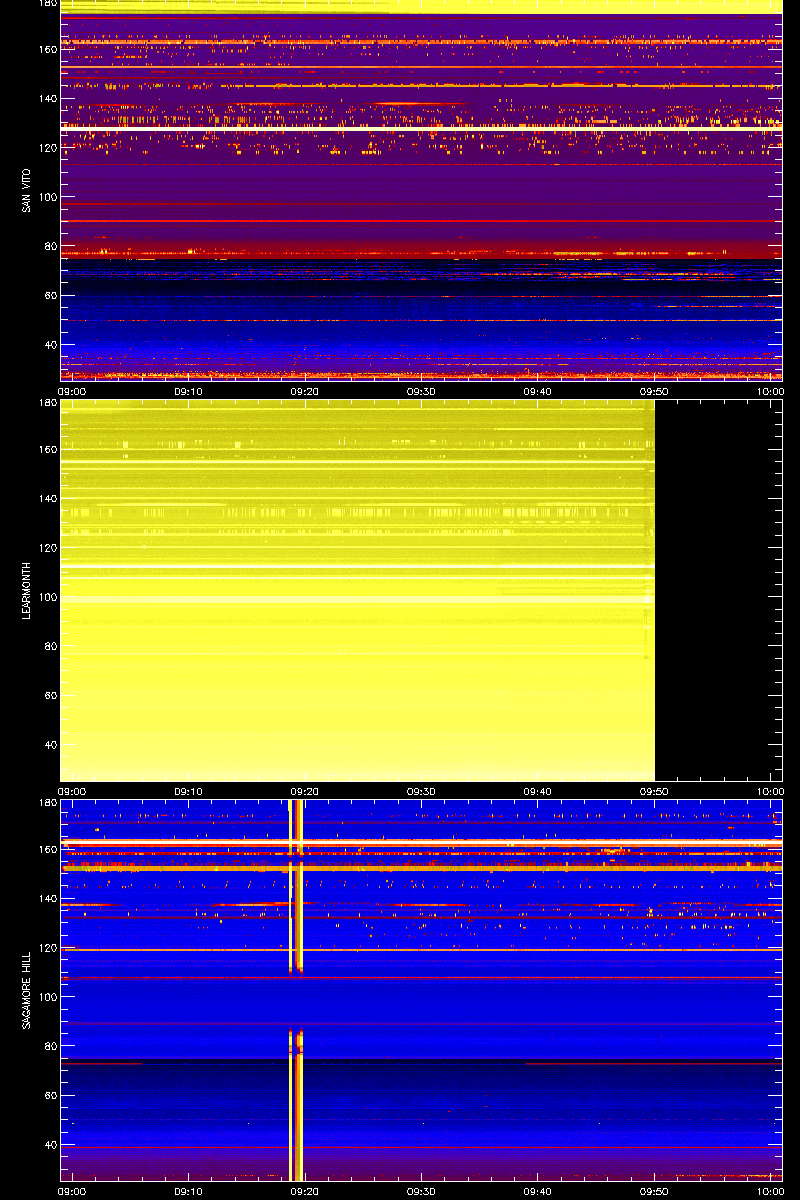Select 09:10 tick label under San Vito panel

pyautogui.click(x=189, y=391)
